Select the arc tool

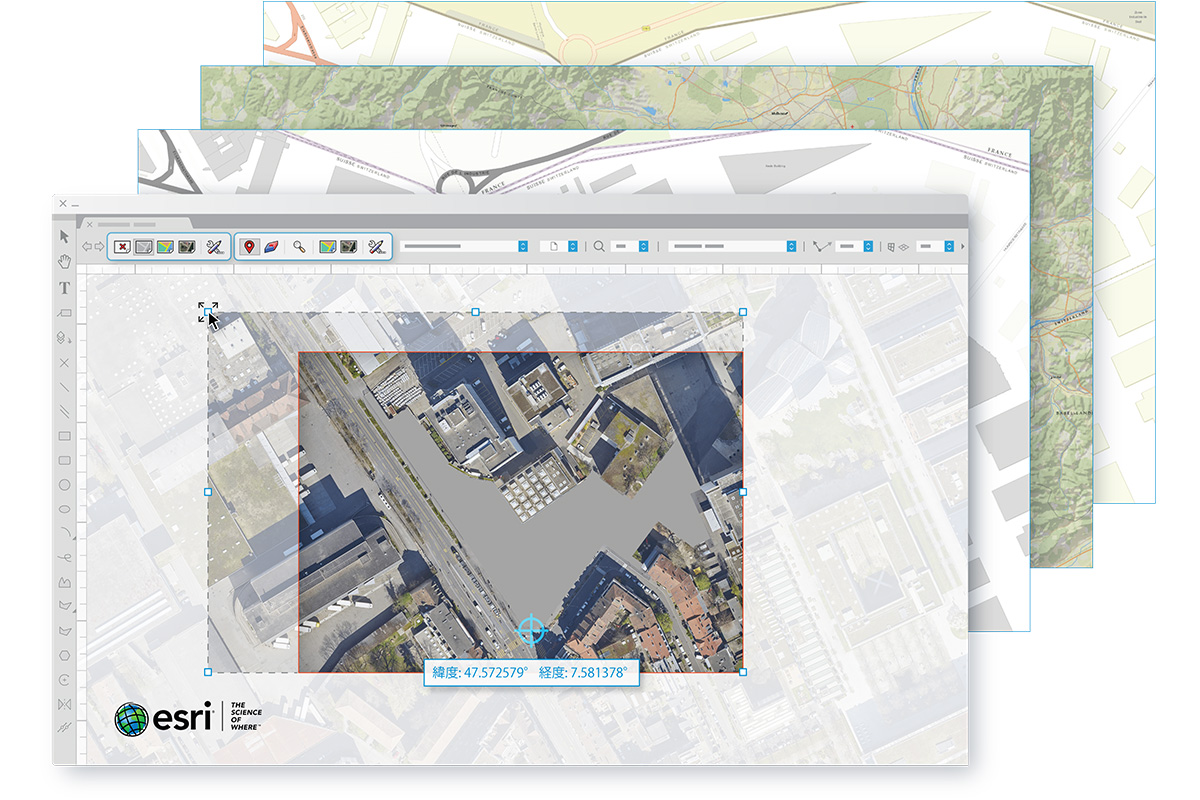pos(65,533)
